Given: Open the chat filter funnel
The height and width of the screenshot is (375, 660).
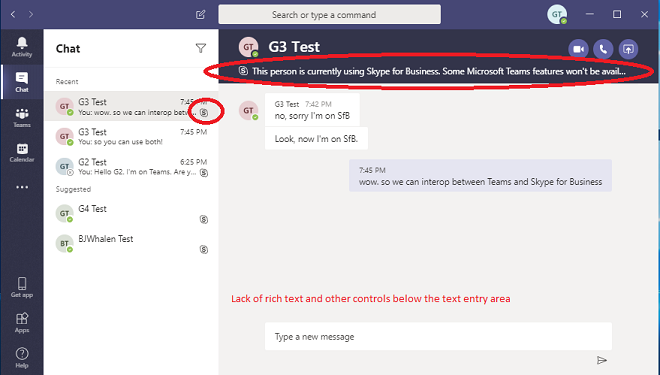Looking at the screenshot, I should pyautogui.click(x=201, y=48).
